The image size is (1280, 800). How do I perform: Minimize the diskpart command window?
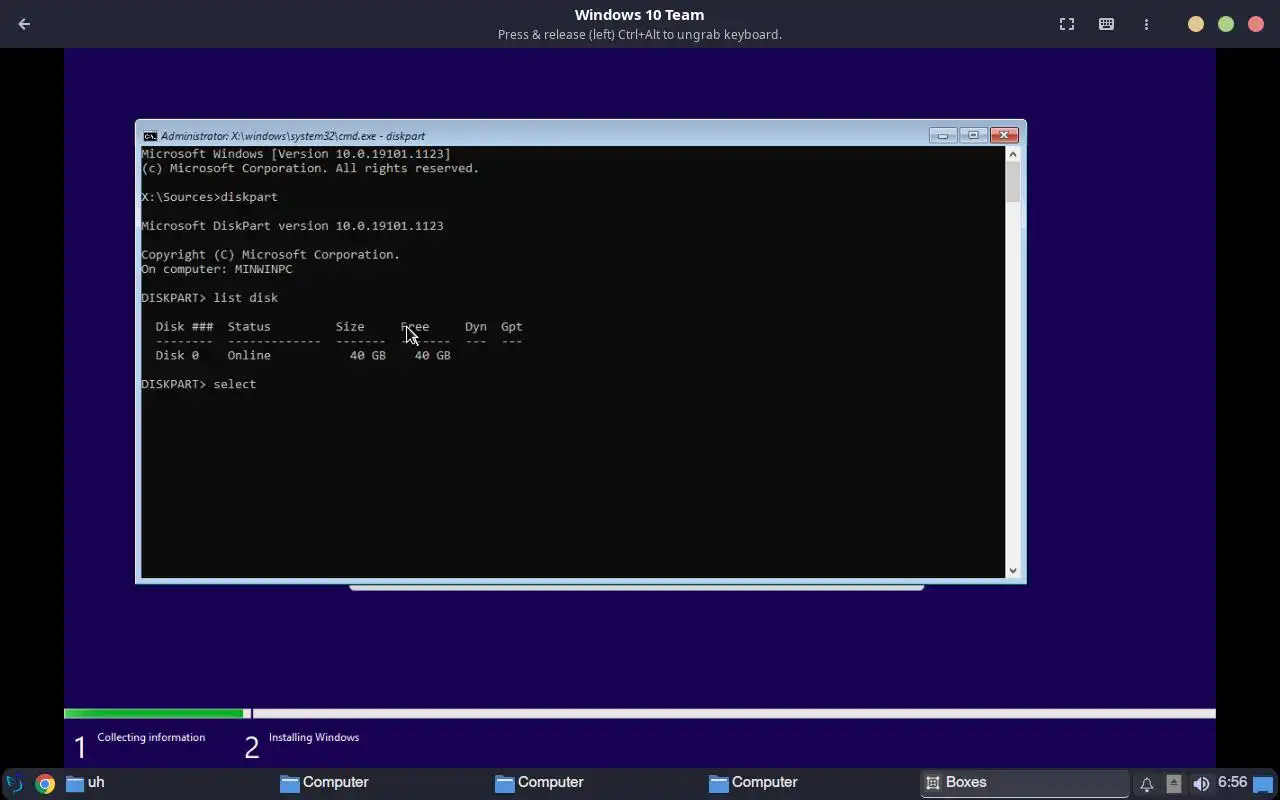pos(942,135)
